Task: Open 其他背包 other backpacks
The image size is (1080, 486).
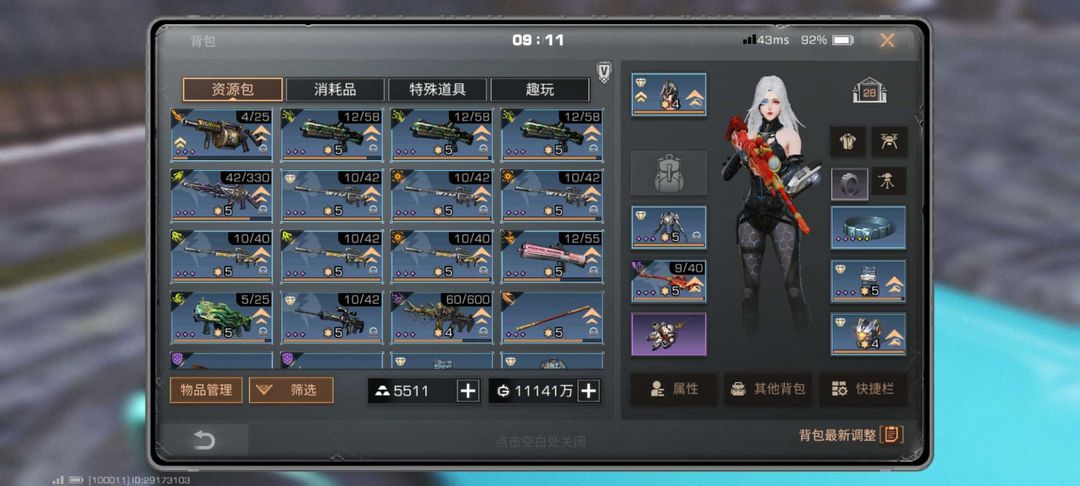Action: pyautogui.click(x=768, y=389)
